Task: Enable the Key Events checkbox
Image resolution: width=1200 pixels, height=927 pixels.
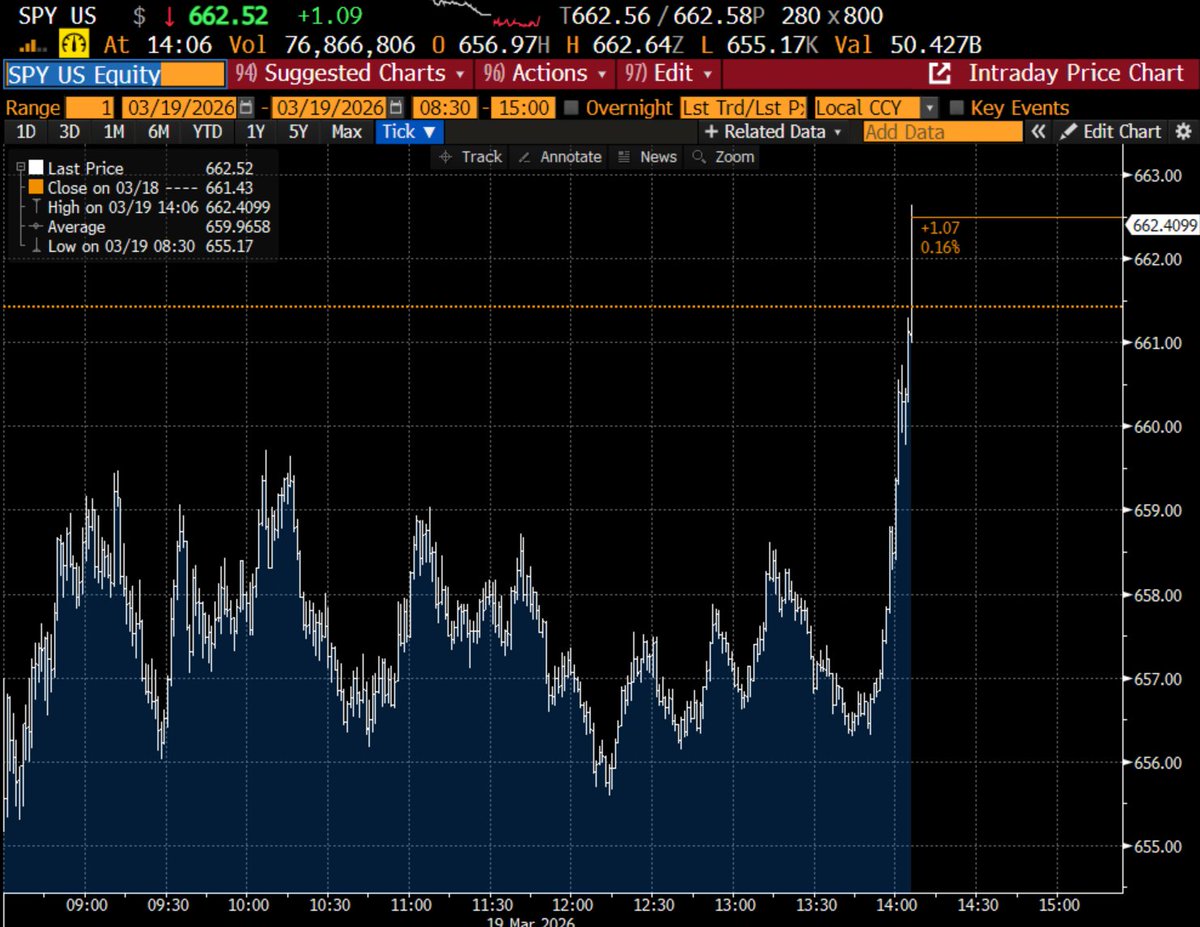Action: (956, 108)
